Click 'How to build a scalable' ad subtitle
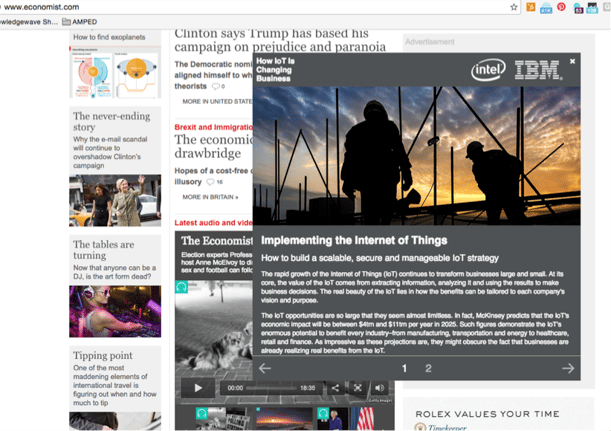 point(380,258)
